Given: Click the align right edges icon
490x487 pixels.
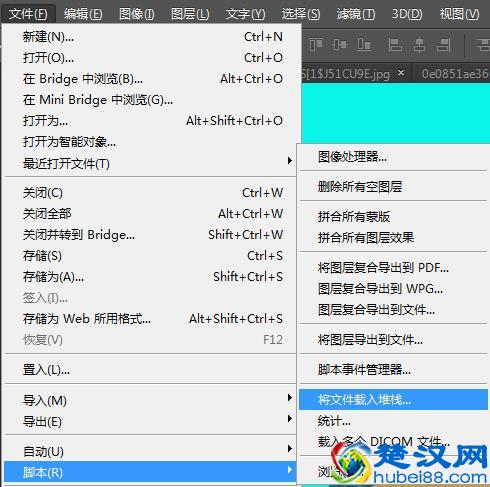Looking at the screenshot, I should pos(443,45).
